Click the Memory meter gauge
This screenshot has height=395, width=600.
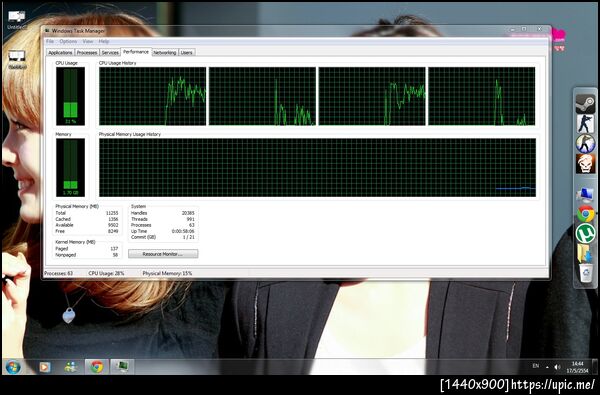point(70,168)
